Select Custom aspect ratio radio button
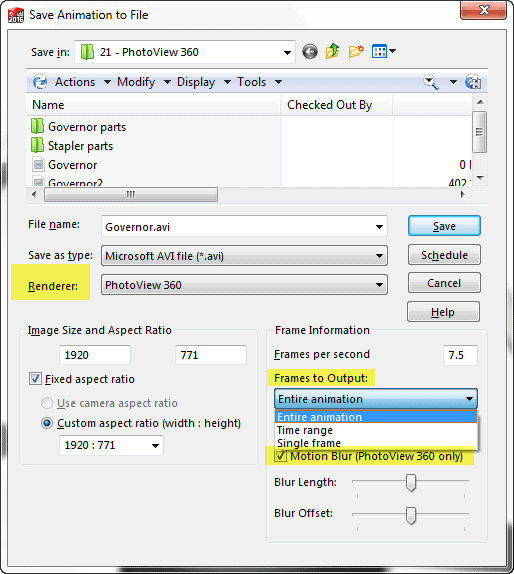The image size is (514, 574). 47,423
